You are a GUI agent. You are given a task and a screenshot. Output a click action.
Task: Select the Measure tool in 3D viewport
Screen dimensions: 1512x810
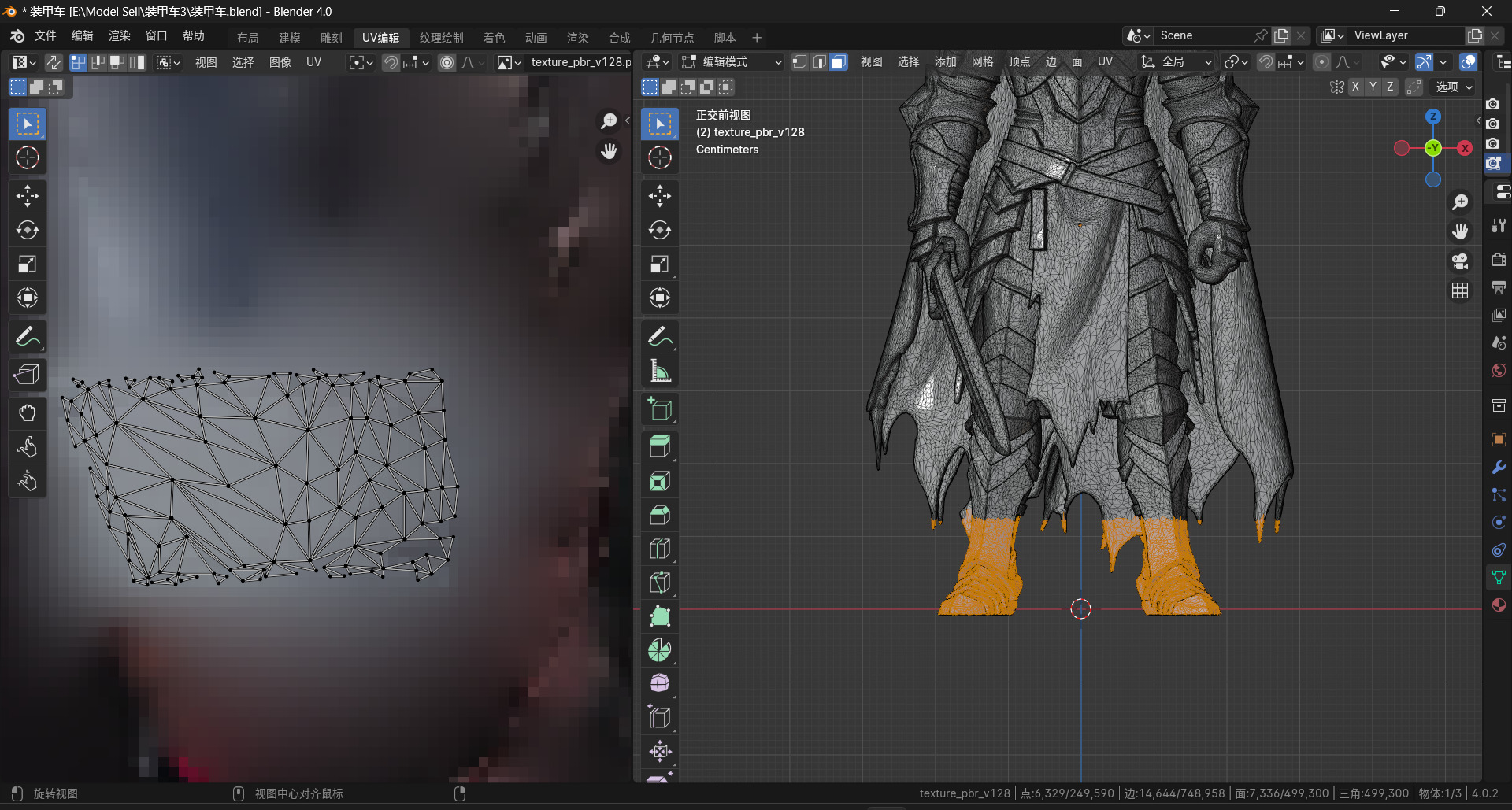[660, 371]
